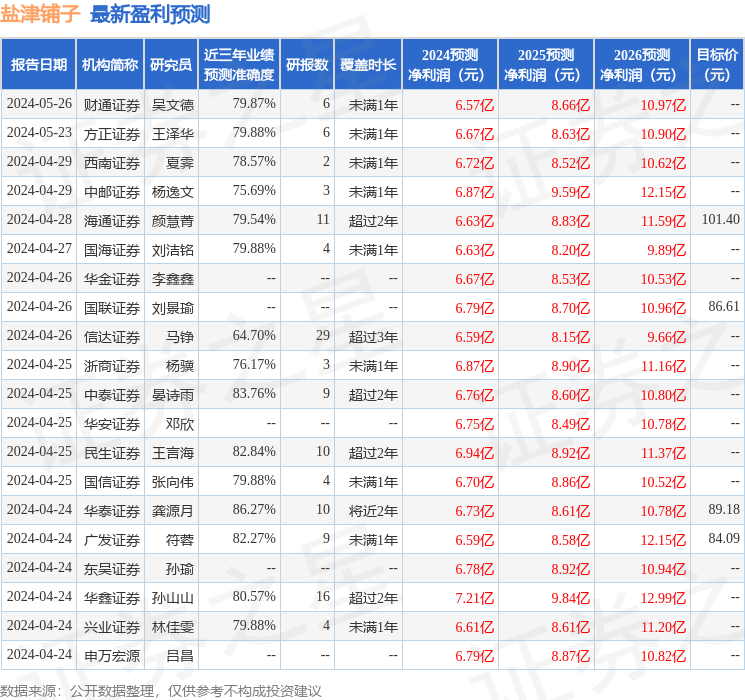The height and width of the screenshot is (700, 745).
Task: Select 华泰证券 target price 89.18
Action: click(724, 509)
